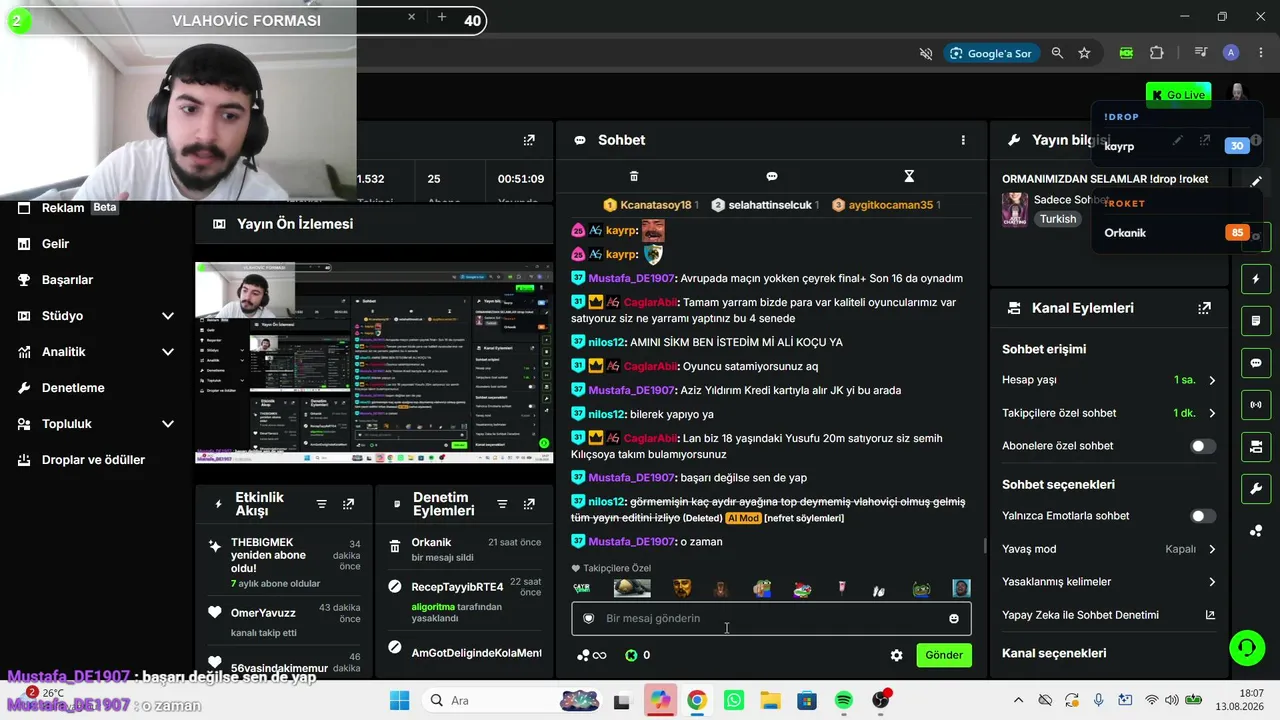Open Etkinlik Akışı filter options
The width and height of the screenshot is (1280, 720).
coord(322,504)
